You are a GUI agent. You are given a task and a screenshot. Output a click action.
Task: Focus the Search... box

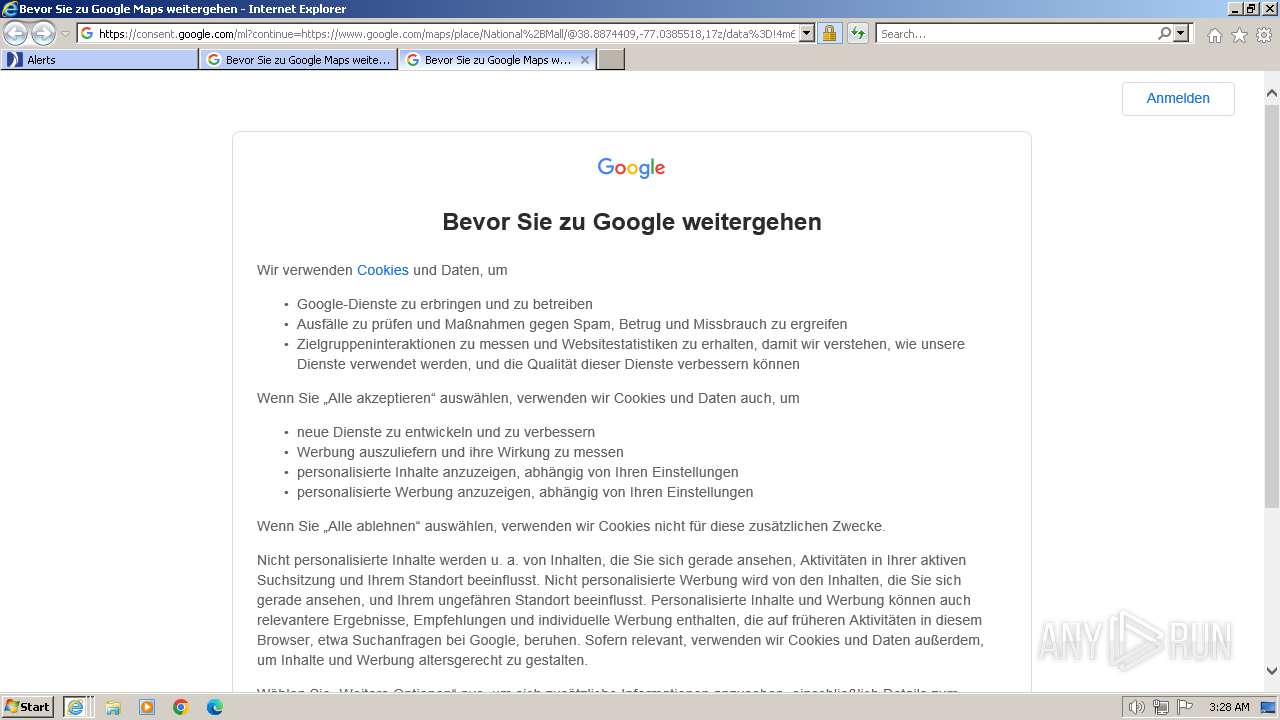pyautogui.click(x=1016, y=33)
